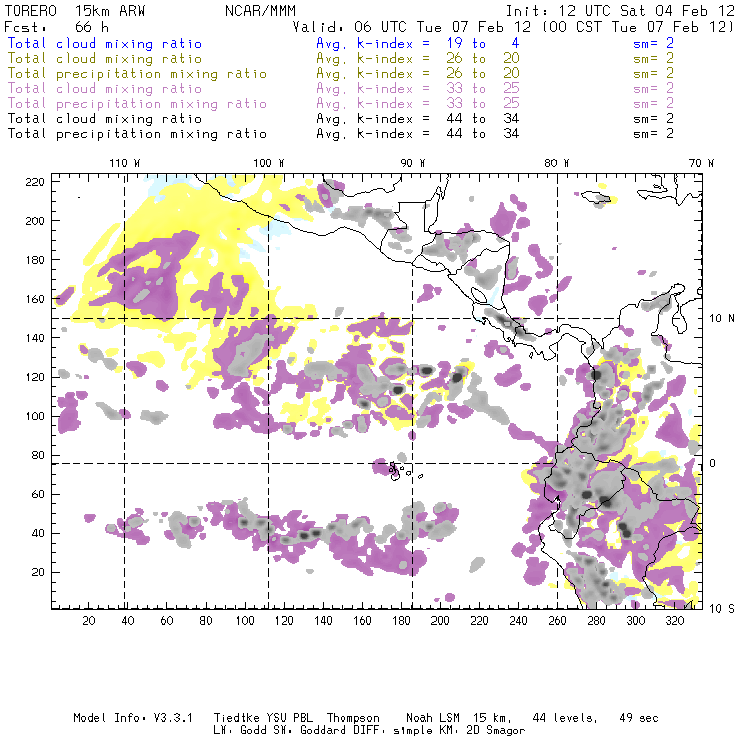Screen dimensions: 740x740
Task: Click the blue 'Total cloud mixing ratio' legend line
Action: pyautogui.click(x=105, y=43)
